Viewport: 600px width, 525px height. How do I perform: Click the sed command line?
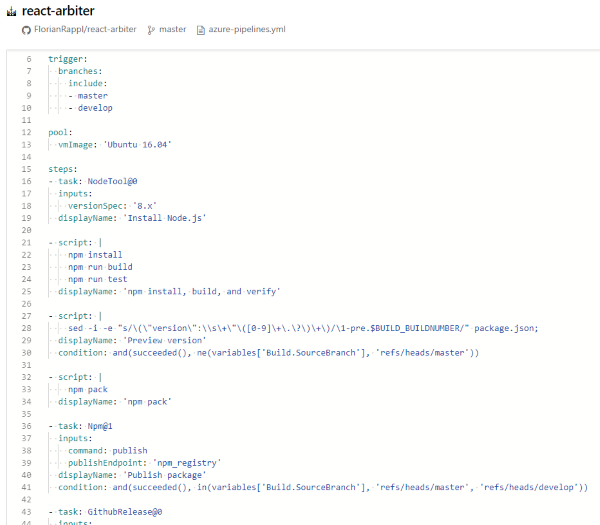(x=303, y=329)
